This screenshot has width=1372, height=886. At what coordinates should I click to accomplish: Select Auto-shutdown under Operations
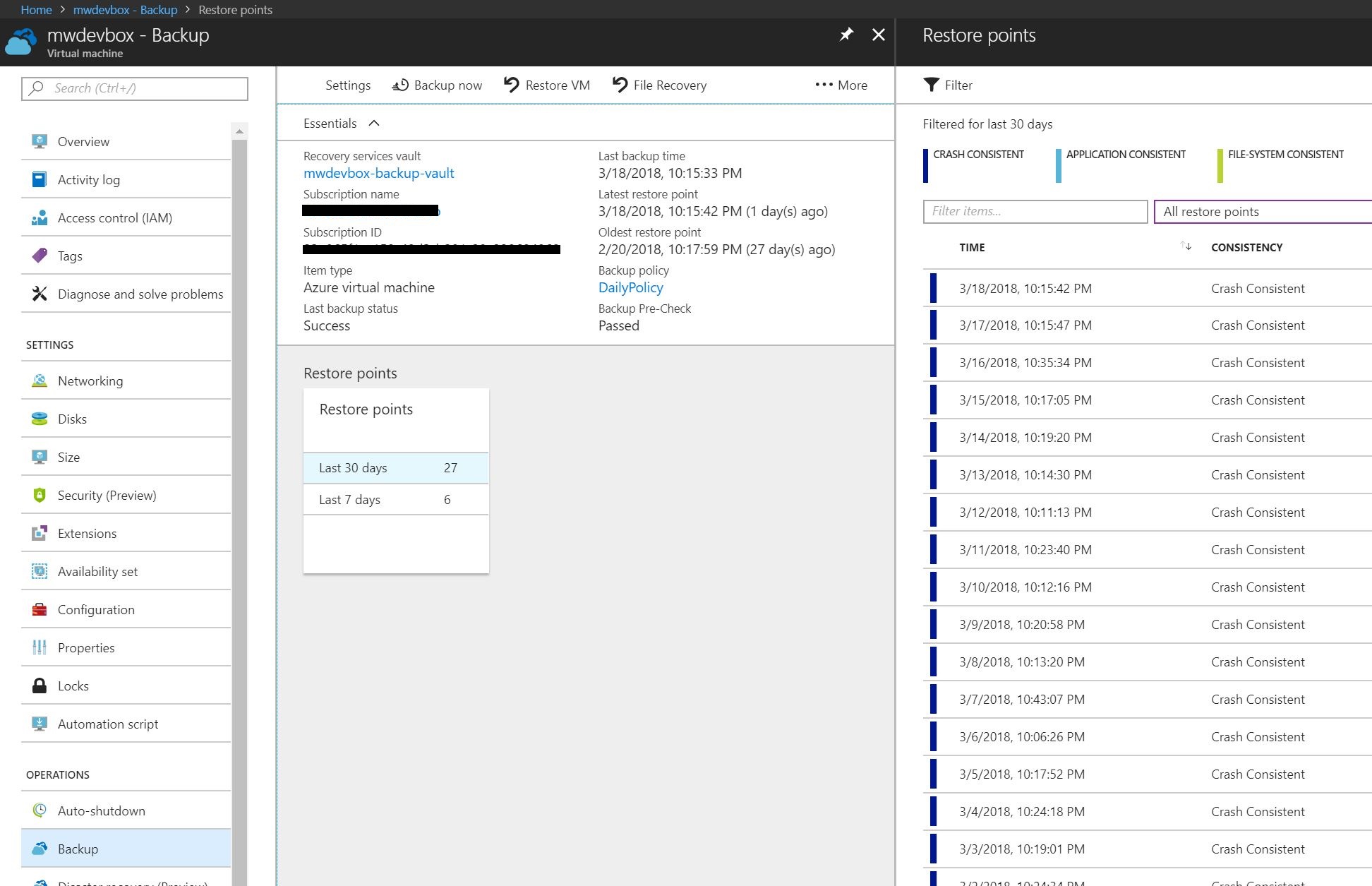[126, 810]
